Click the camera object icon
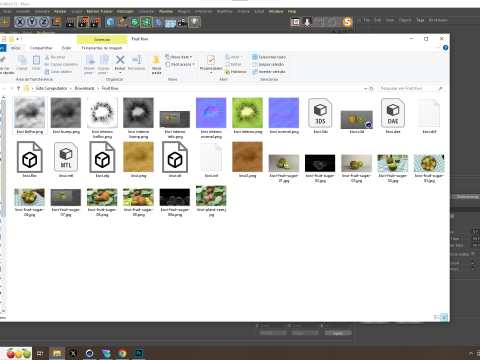 click(x=182, y=22)
